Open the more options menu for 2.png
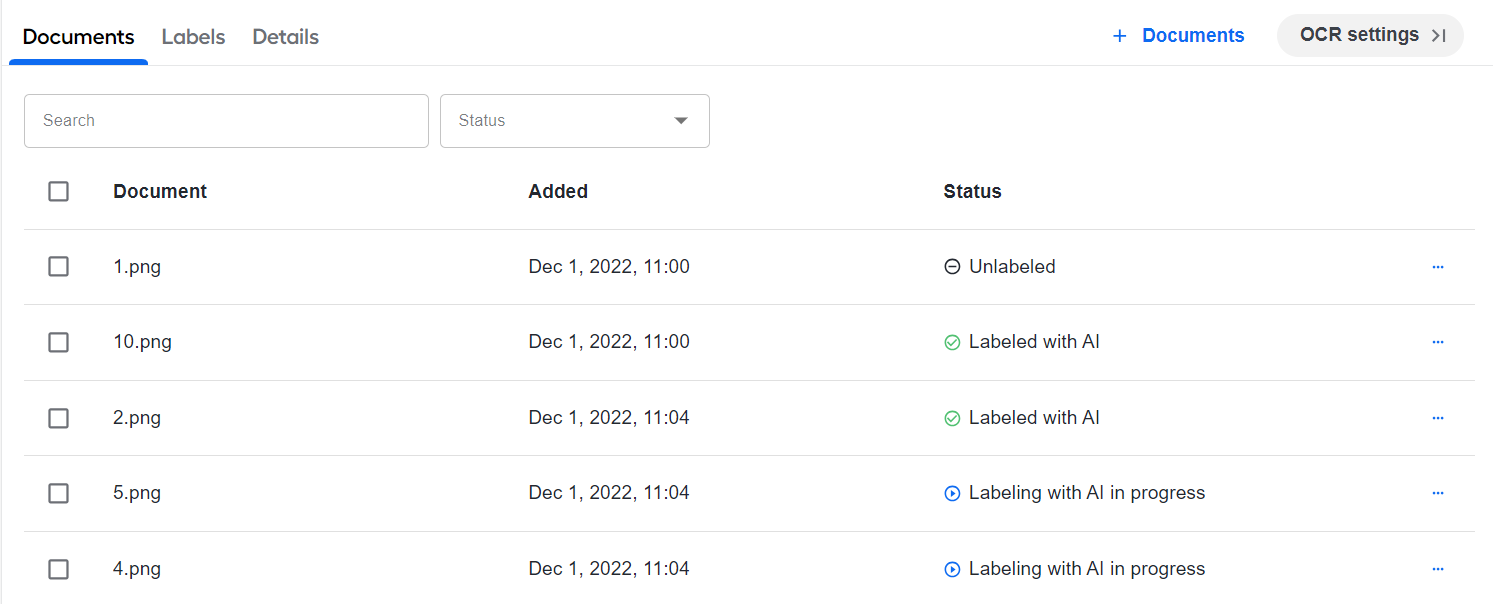This screenshot has height=604, width=1493. [1438, 418]
